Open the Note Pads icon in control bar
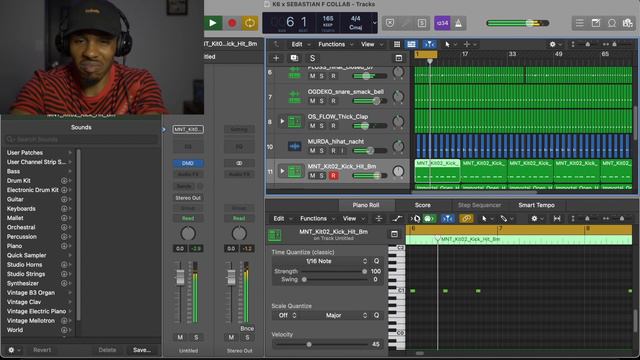The height and width of the screenshot is (360, 640). tap(596, 23)
